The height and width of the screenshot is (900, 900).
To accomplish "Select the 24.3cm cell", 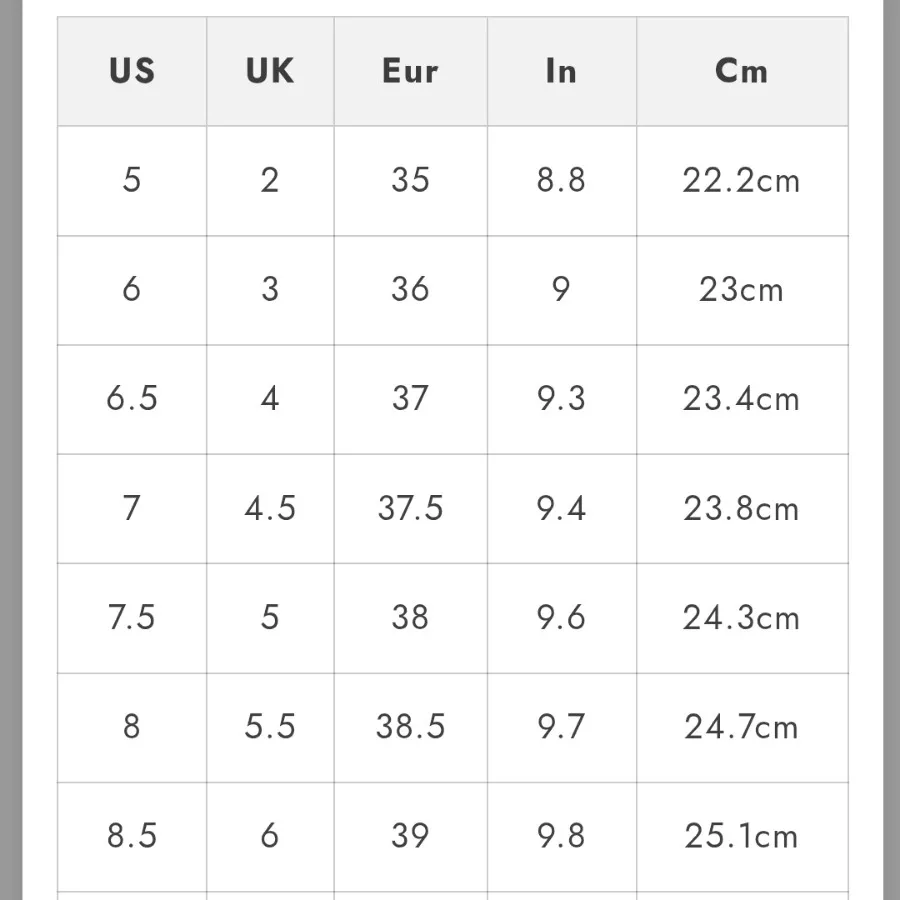I will click(x=741, y=617).
